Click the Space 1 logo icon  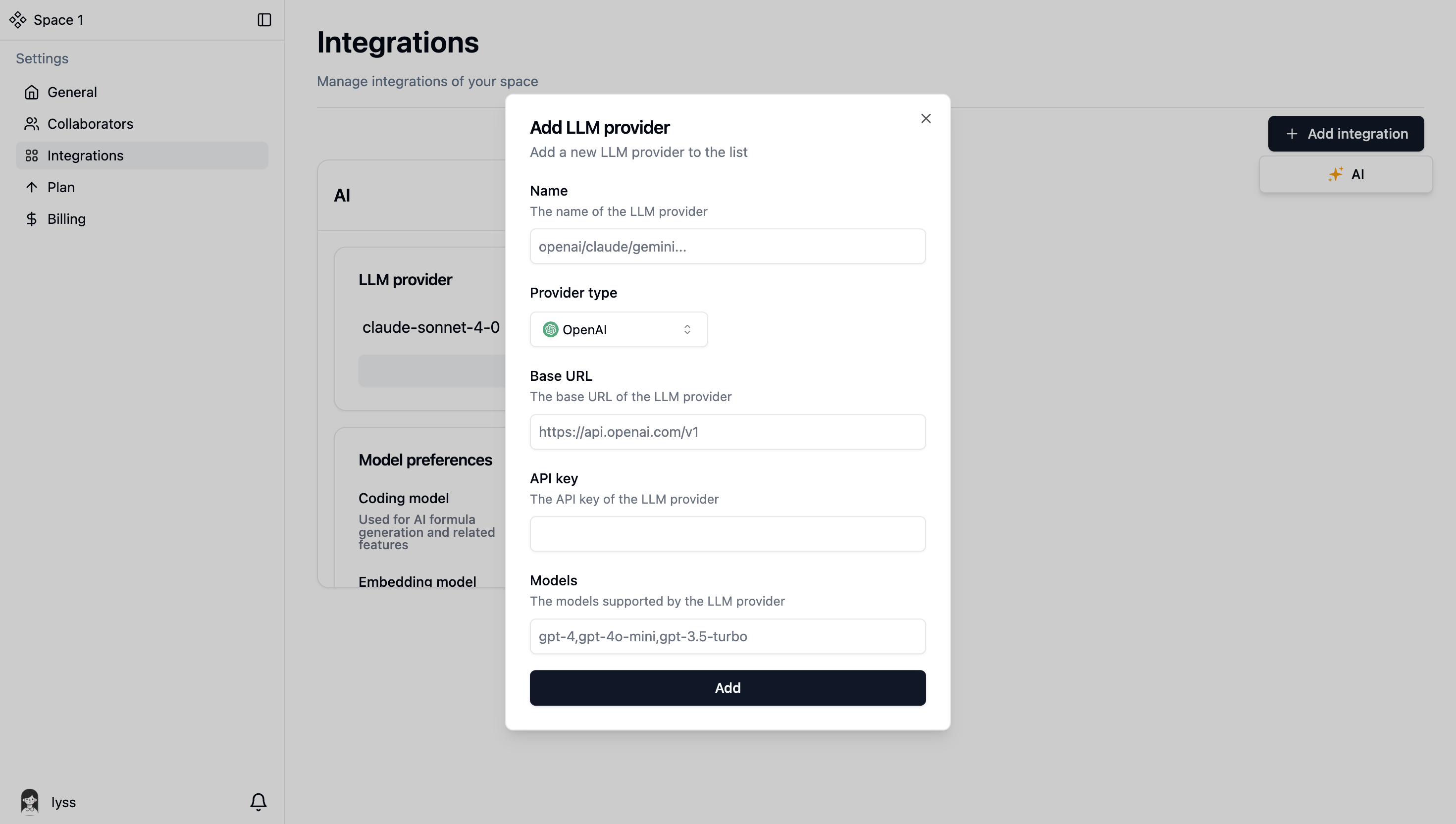point(18,20)
